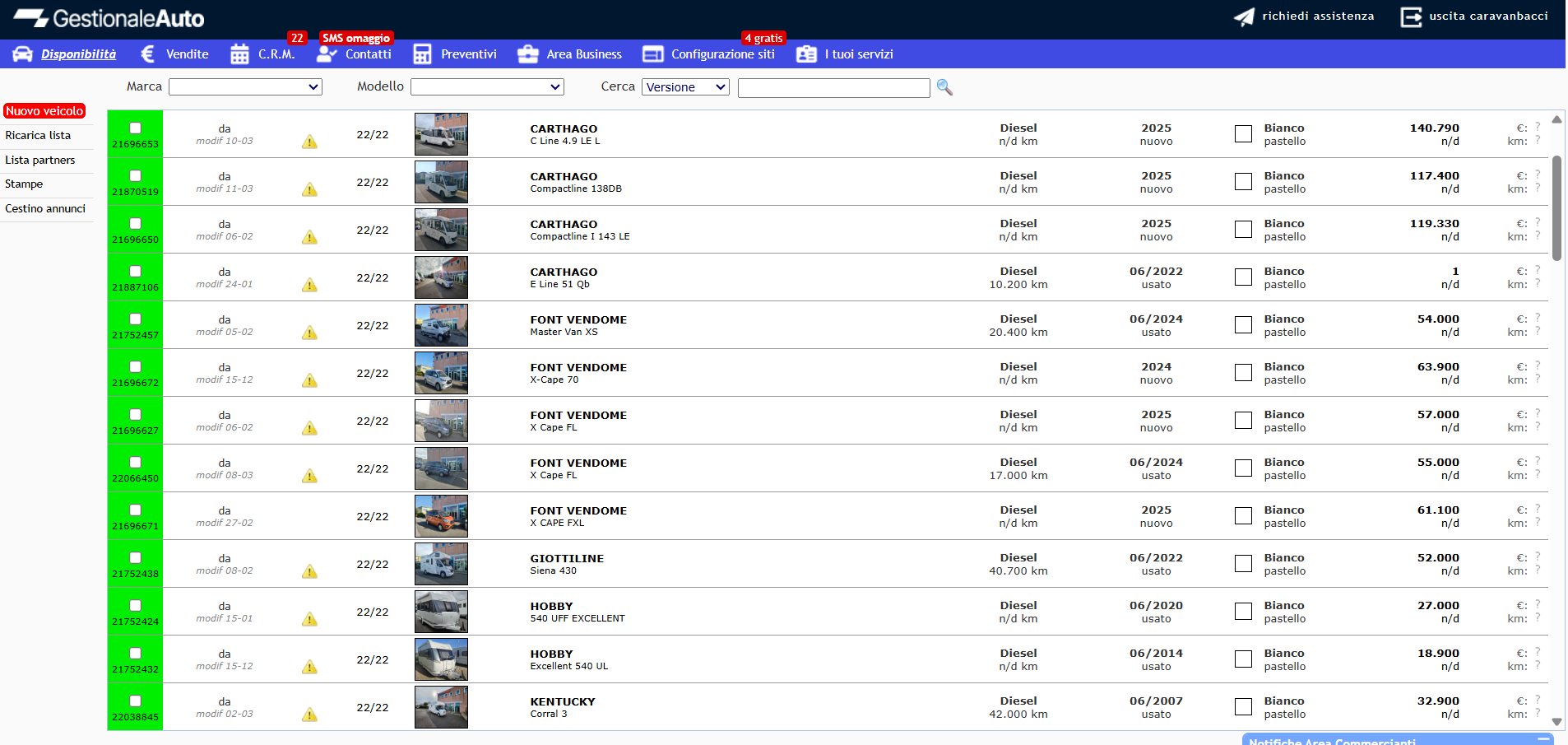This screenshot has height=745, width=1568.
Task: Open C.R.M. menu
Action: 276,54
